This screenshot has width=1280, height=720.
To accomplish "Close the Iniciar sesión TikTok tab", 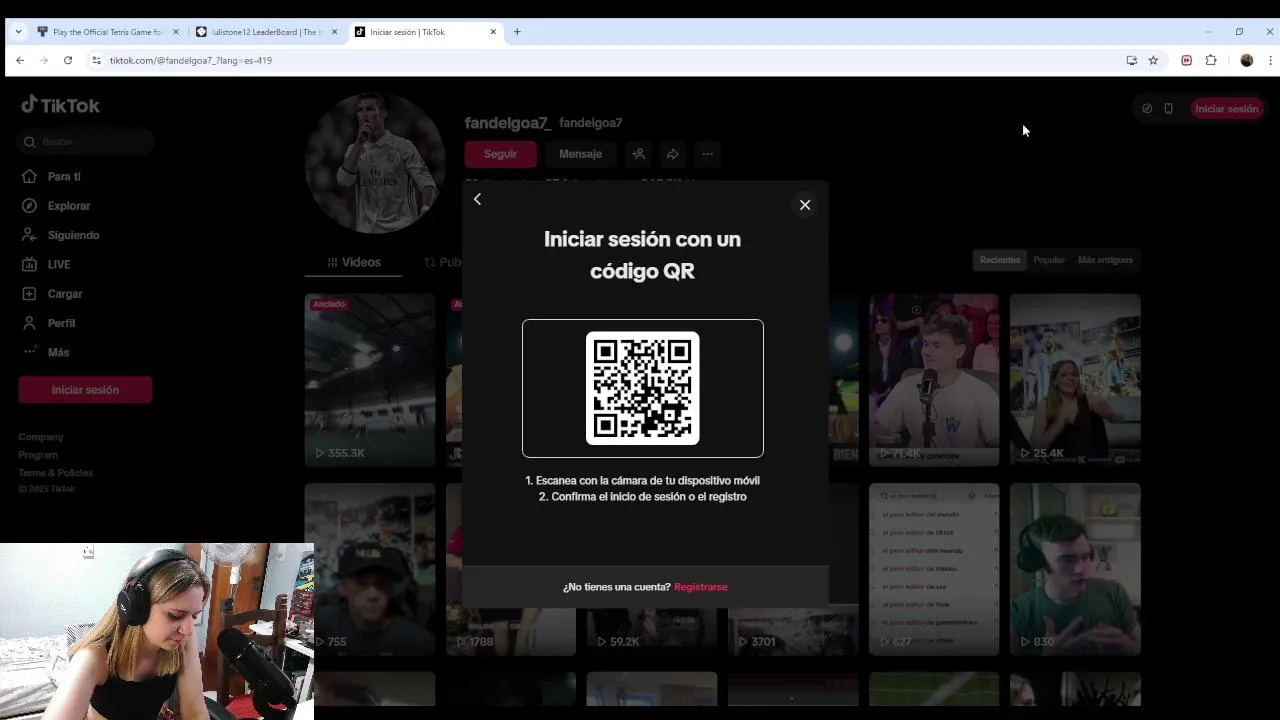I will [493, 32].
